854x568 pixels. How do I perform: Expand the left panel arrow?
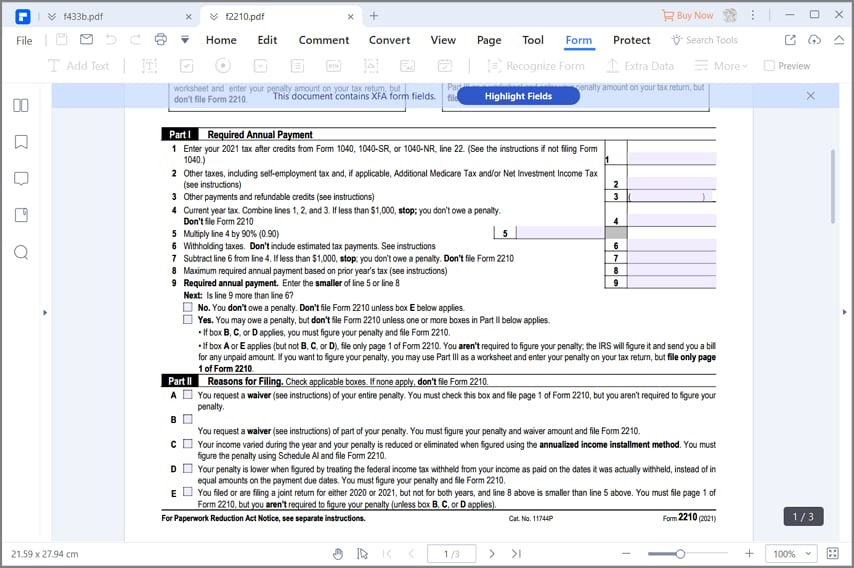[45, 313]
